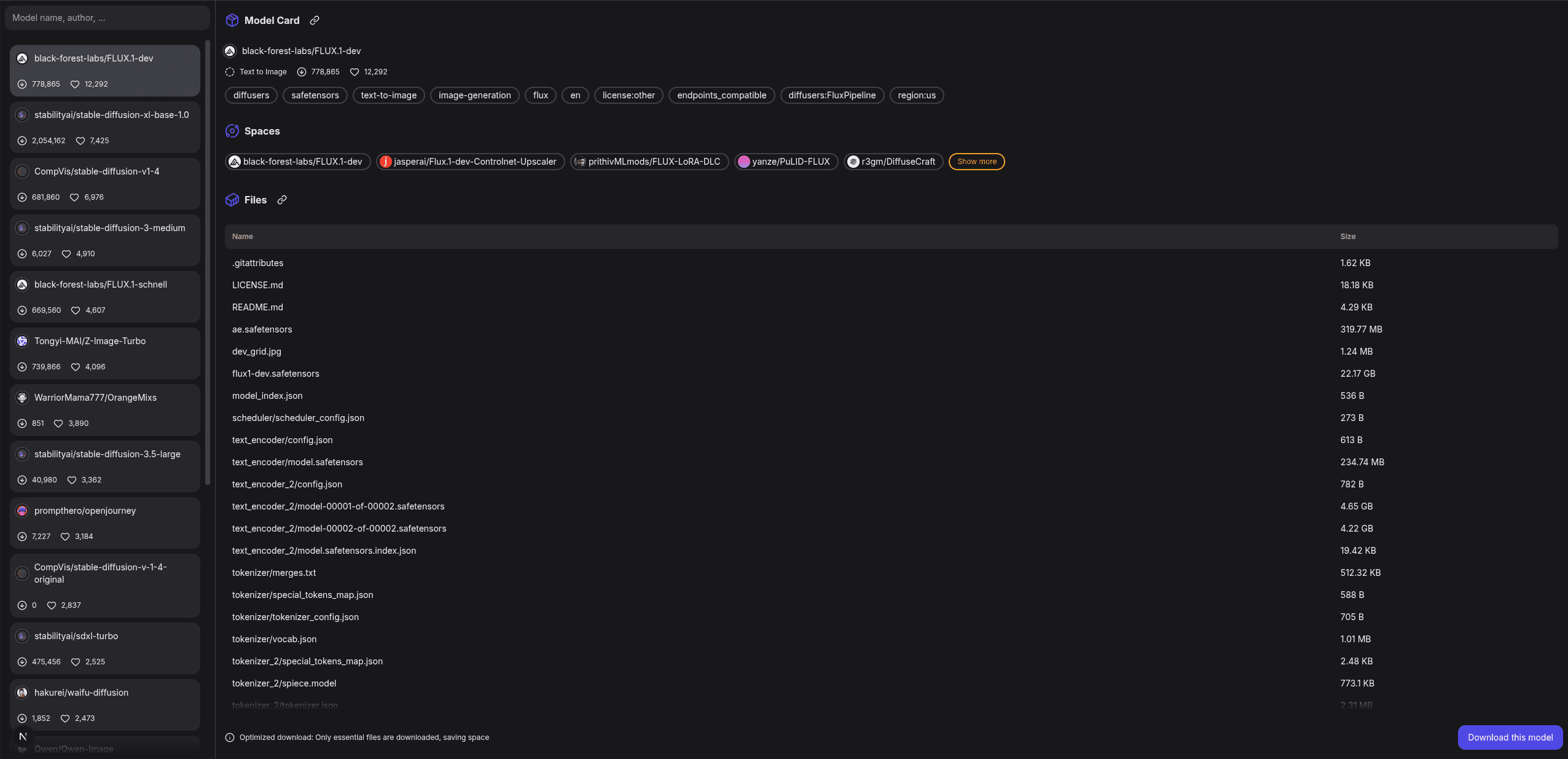Screen dimensions: 1568x759
Task: Click the Text to Image pipeline icon
Action: click(x=229, y=71)
